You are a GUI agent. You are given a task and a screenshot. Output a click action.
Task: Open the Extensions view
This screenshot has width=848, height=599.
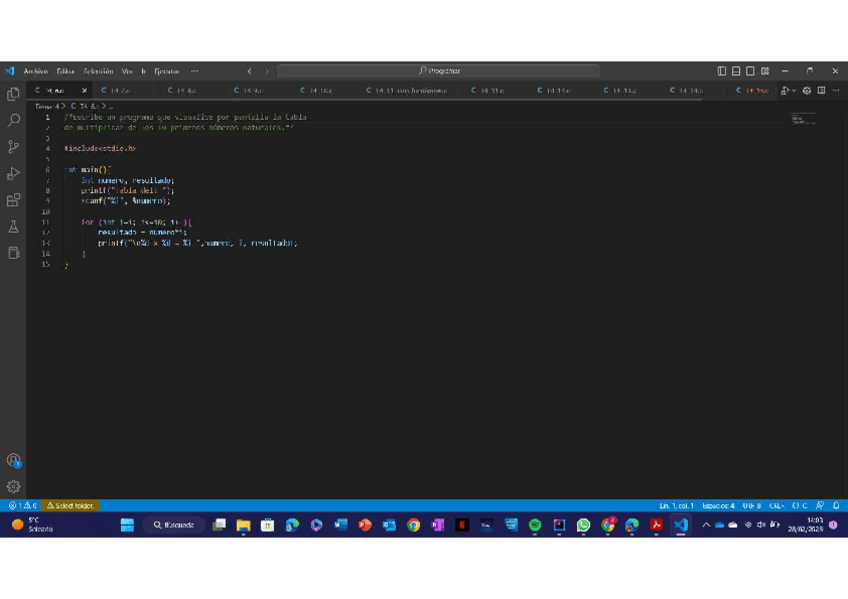(x=13, y=201)
